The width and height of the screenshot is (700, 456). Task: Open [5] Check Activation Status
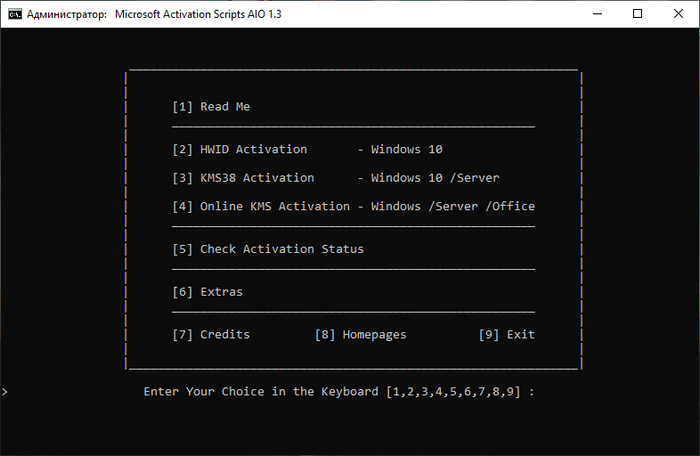tap(268, 249)
